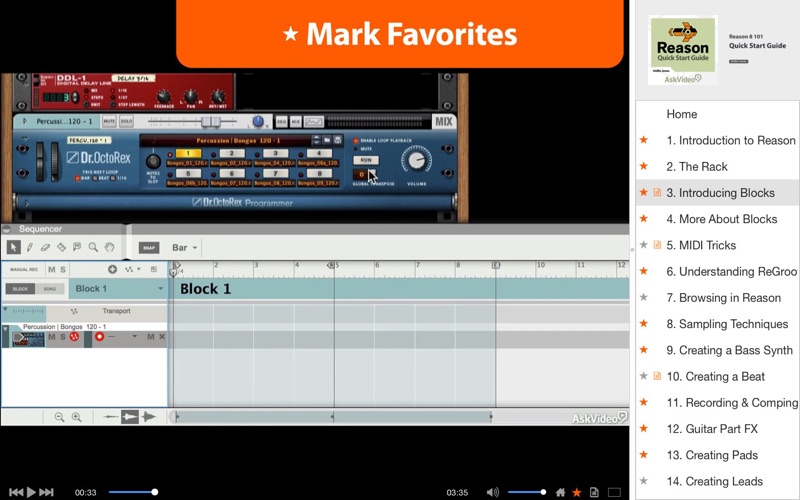Select the Pencil tool in sequencer toolbar
This screenshot has width=800, height=500.
30,247
